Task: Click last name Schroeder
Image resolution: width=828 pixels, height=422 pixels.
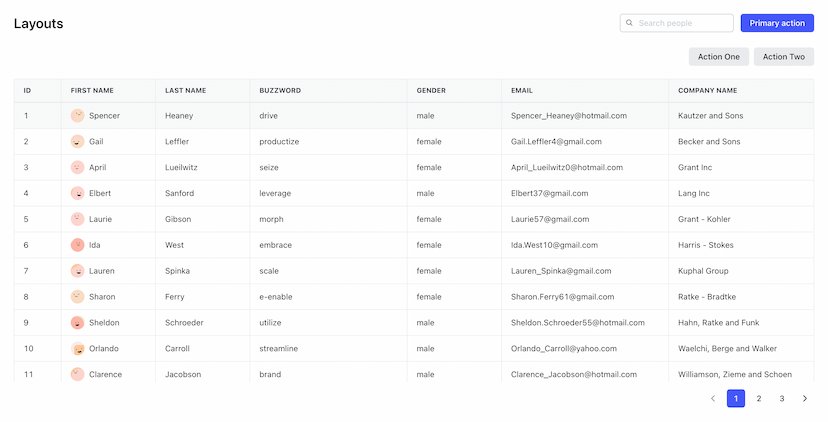Action: click(x=184, y=323)
